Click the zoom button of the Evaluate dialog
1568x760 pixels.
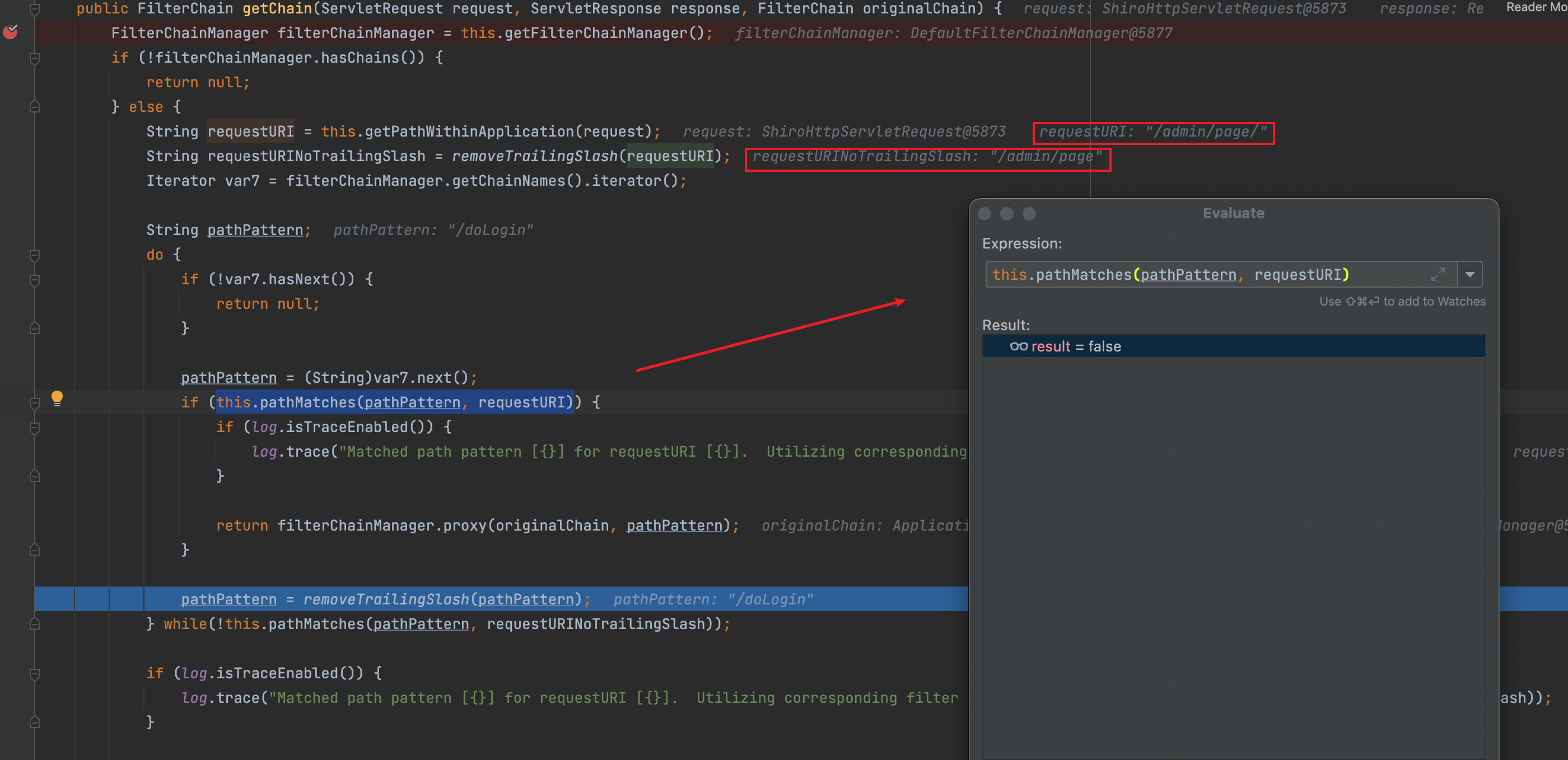[1029, 214]
